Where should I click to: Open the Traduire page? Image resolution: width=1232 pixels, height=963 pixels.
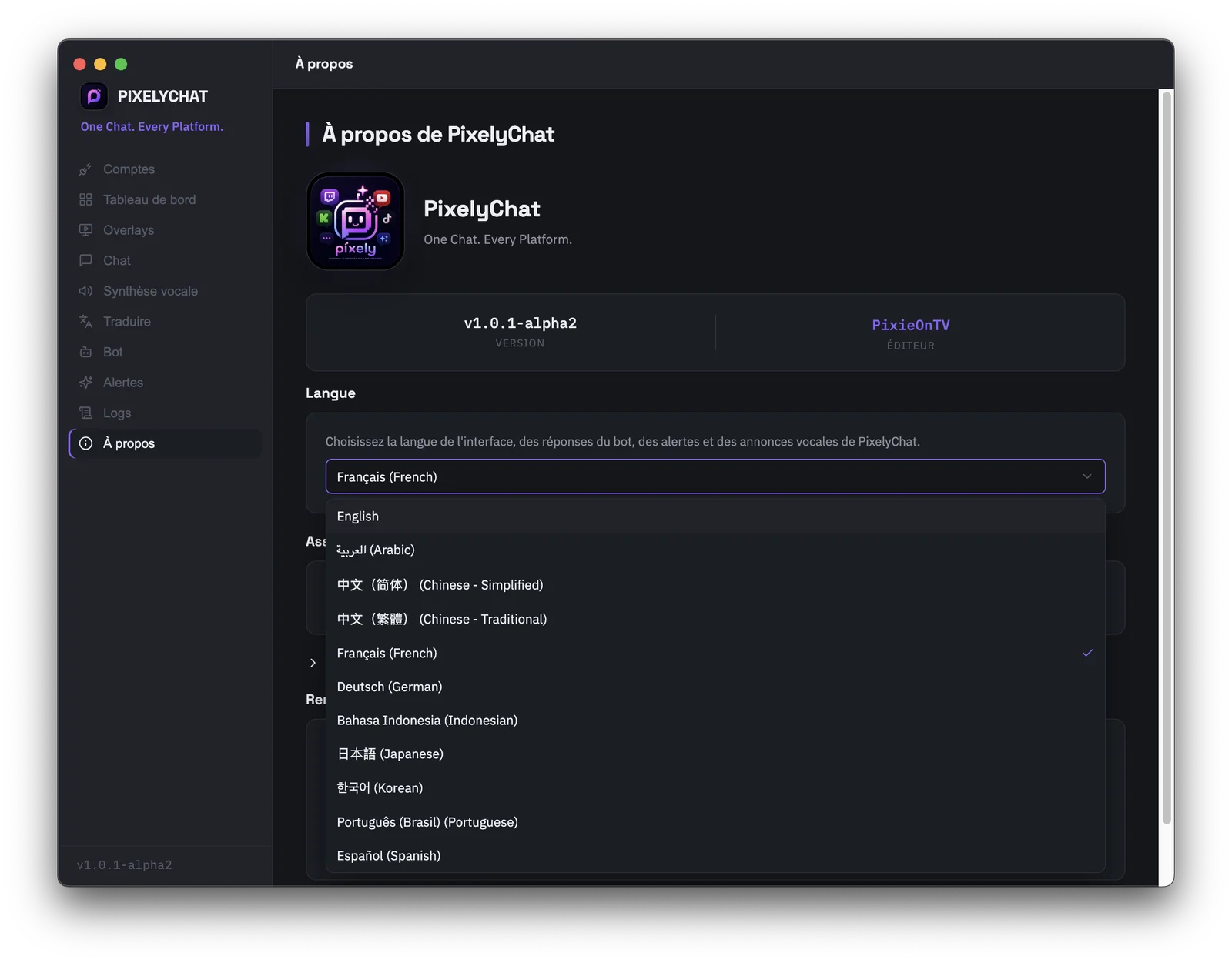pyautogui.click(x=166, y=322)
